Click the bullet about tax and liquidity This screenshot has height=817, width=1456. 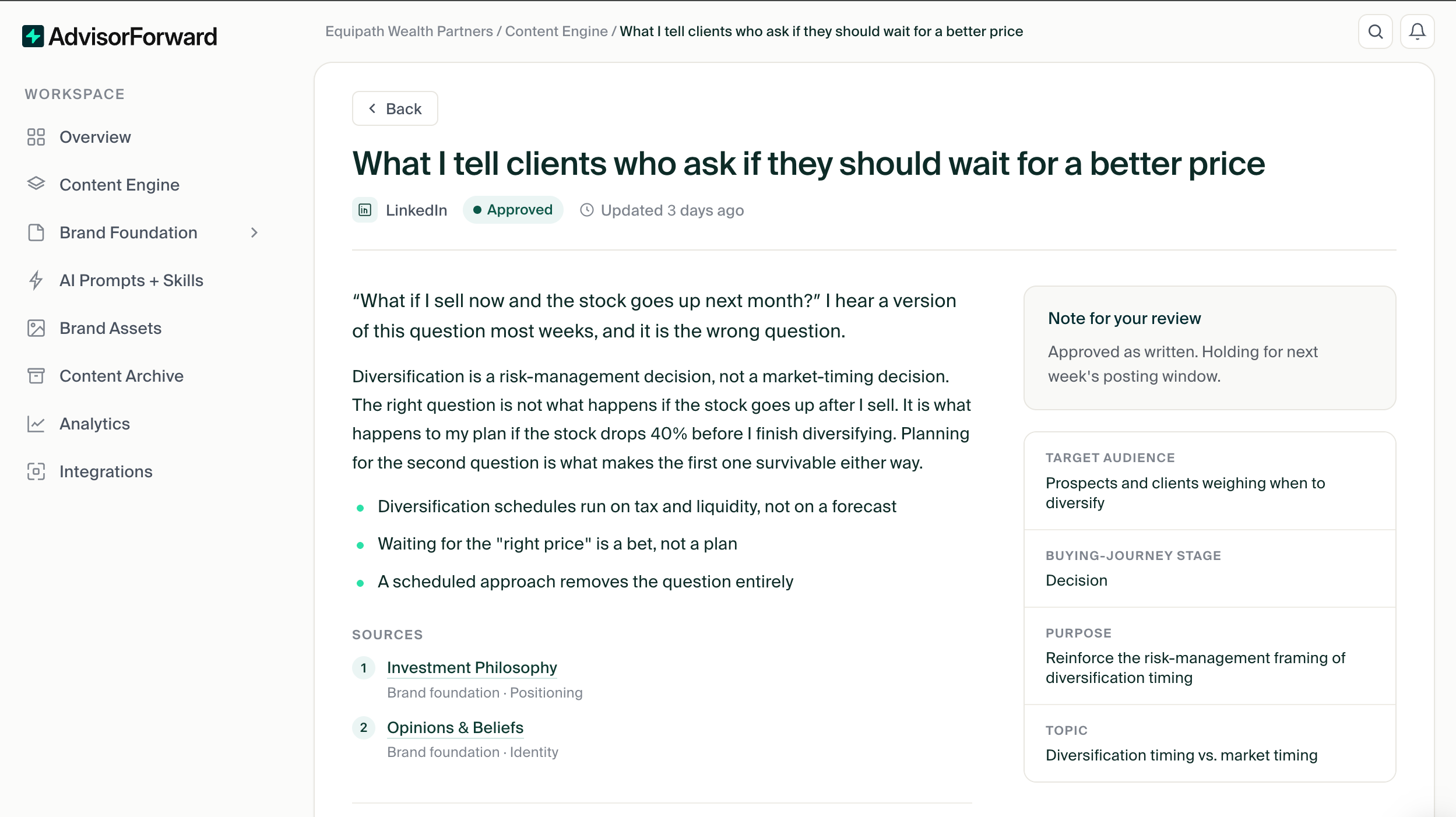tap(636, 506)
